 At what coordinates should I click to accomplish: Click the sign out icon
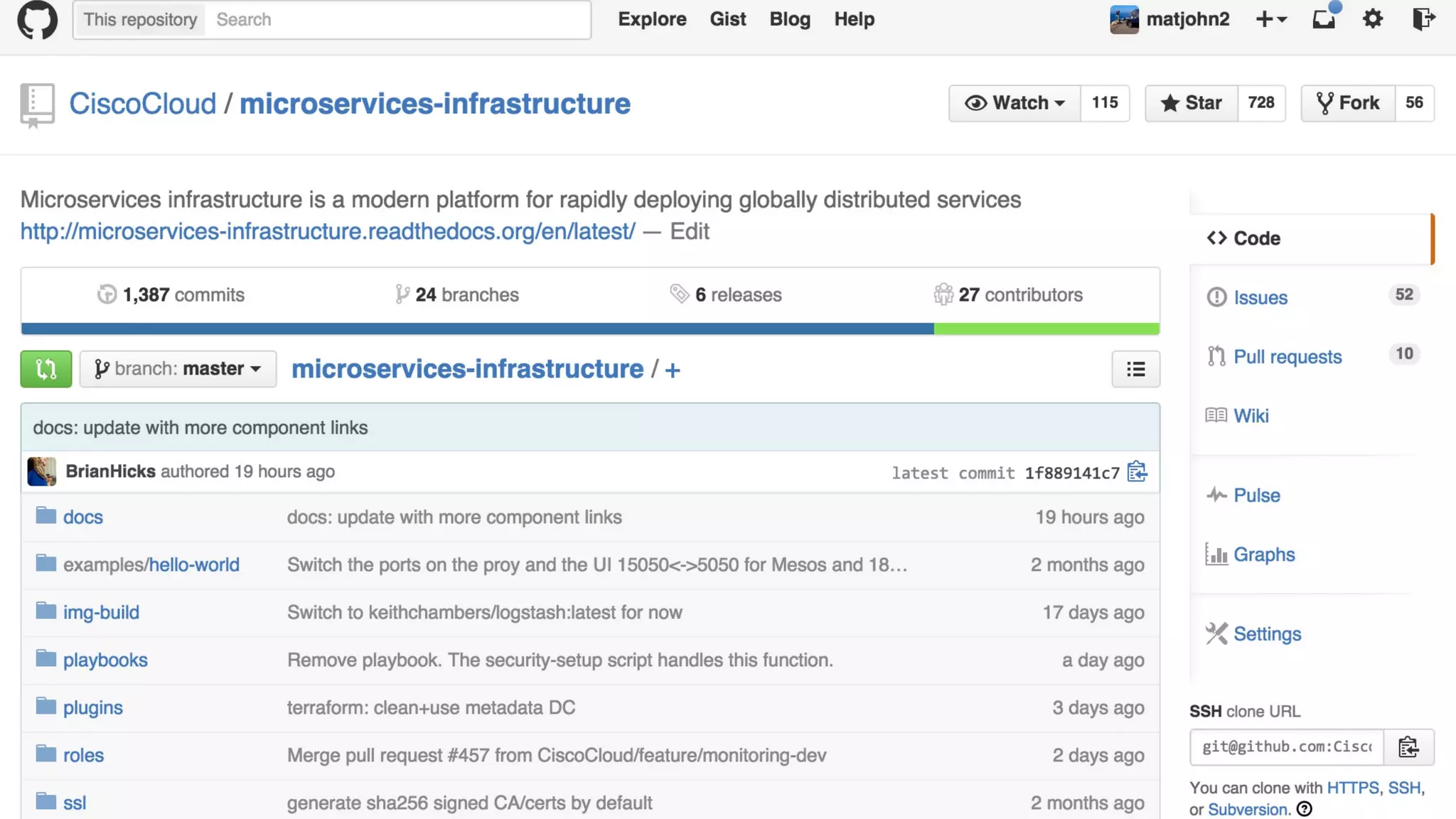[1423, 19]
